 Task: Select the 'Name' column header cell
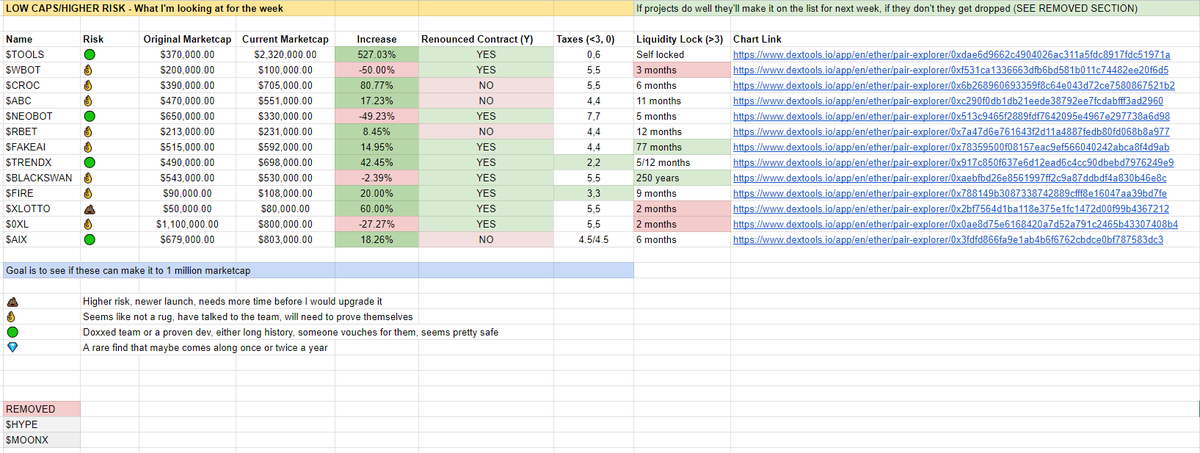point(41,39)
